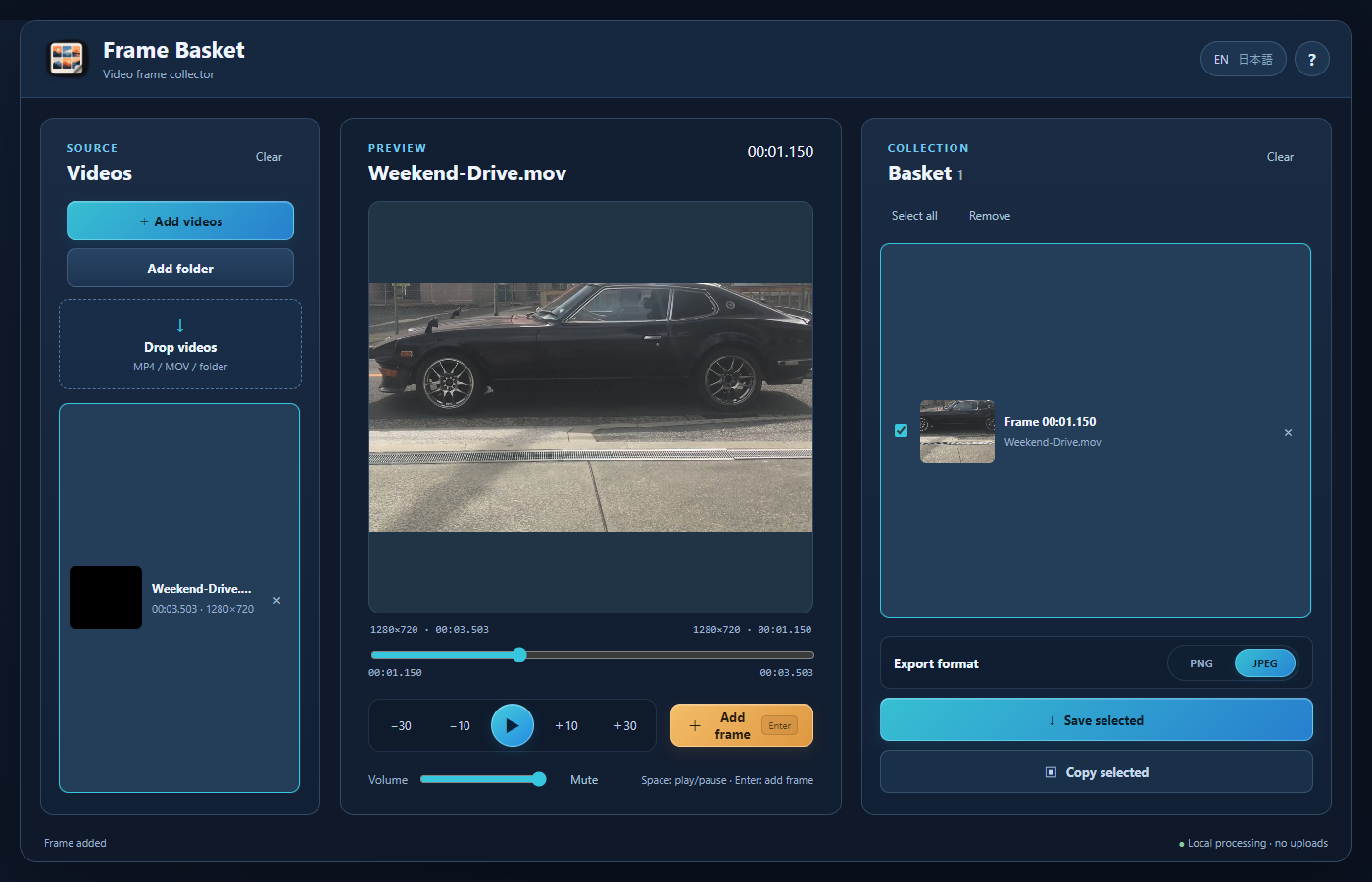Uncheck the Frame 00:01.150 checkbox
Image resolution: width=1372 pixels, height=882 pixels.
pos(901,430)
